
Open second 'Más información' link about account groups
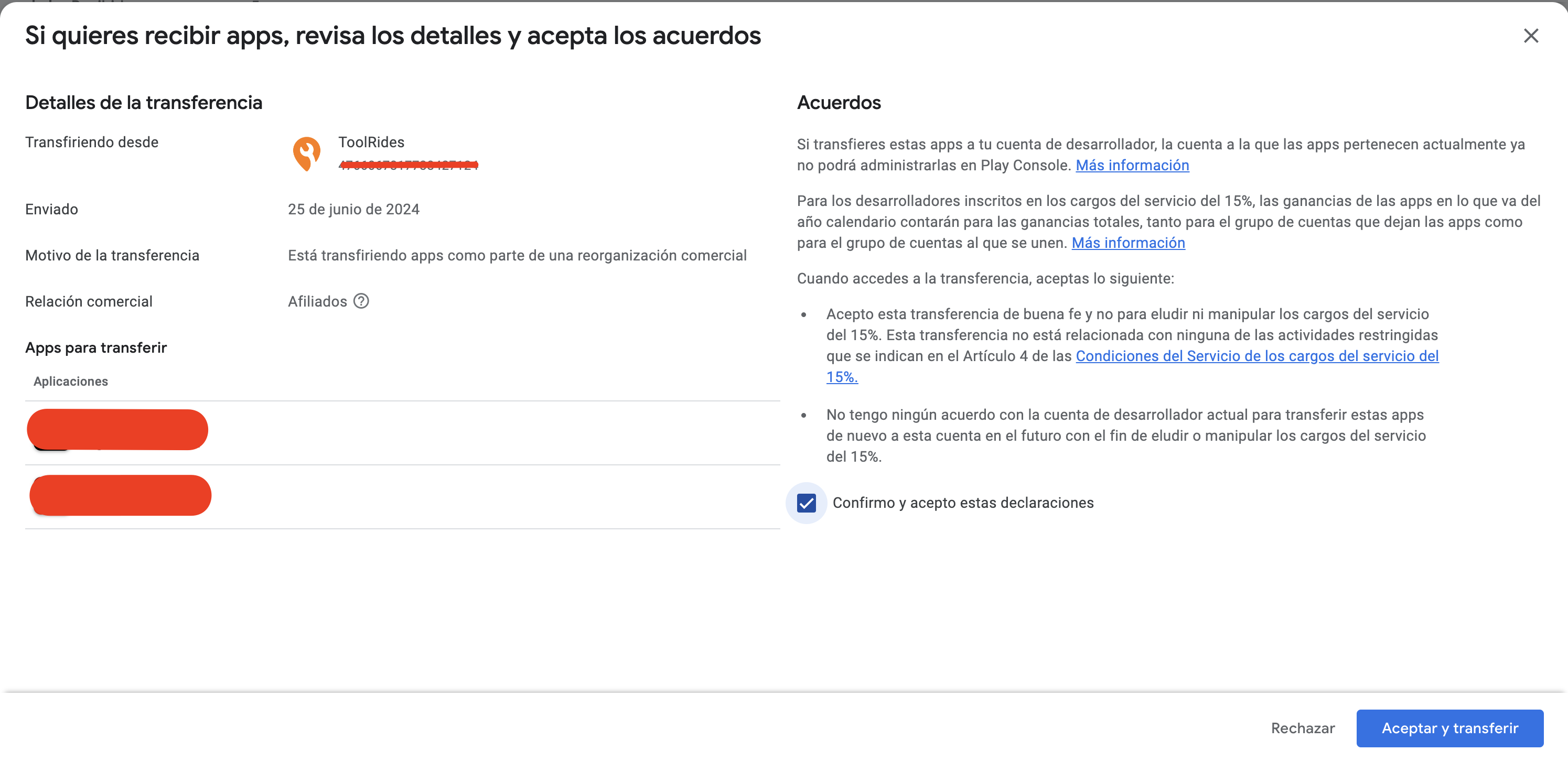pyautogui.click(x=1128, y=243)
